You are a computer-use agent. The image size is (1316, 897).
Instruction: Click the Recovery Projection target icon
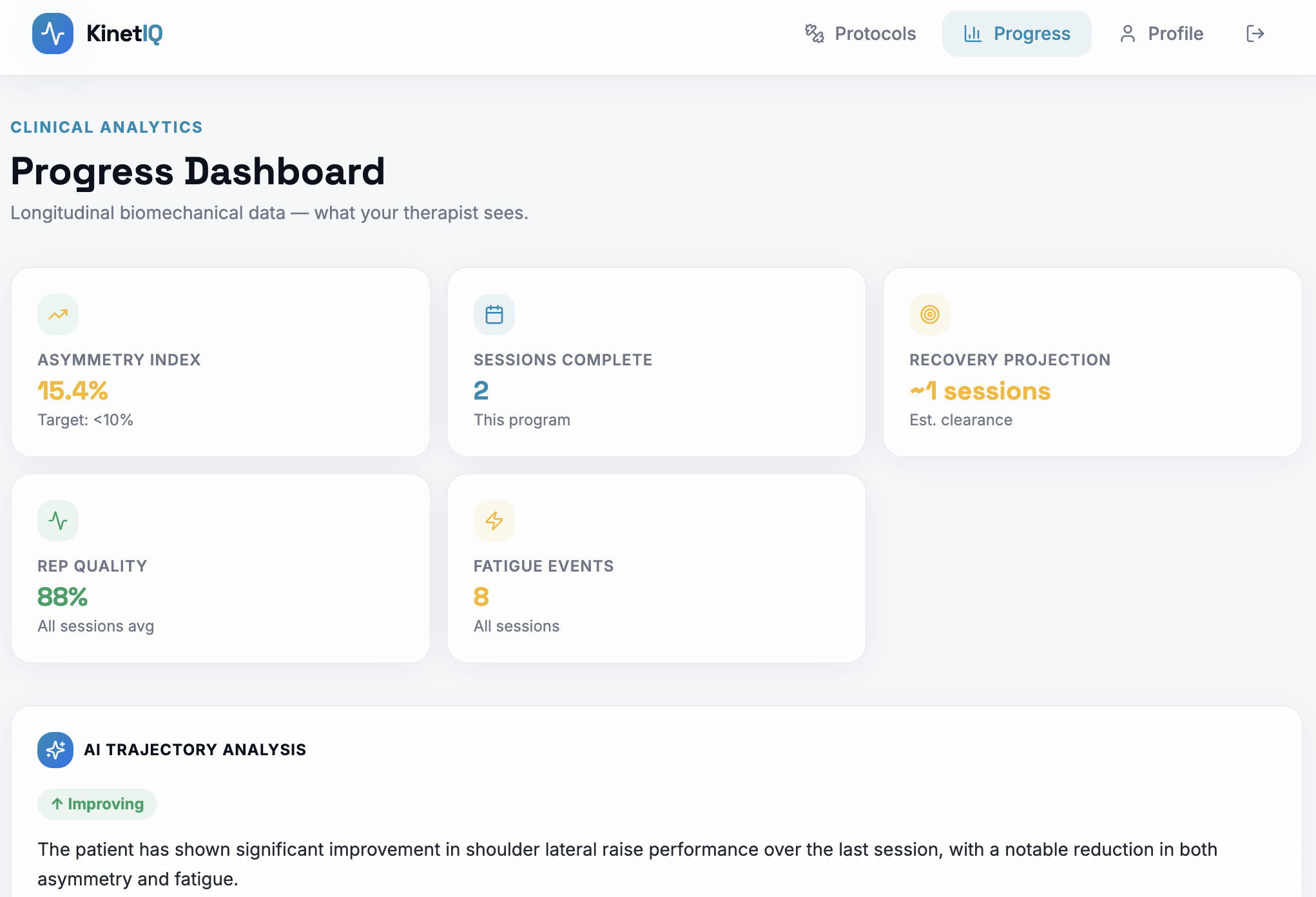pyautogui.click(x=929, y=314)
